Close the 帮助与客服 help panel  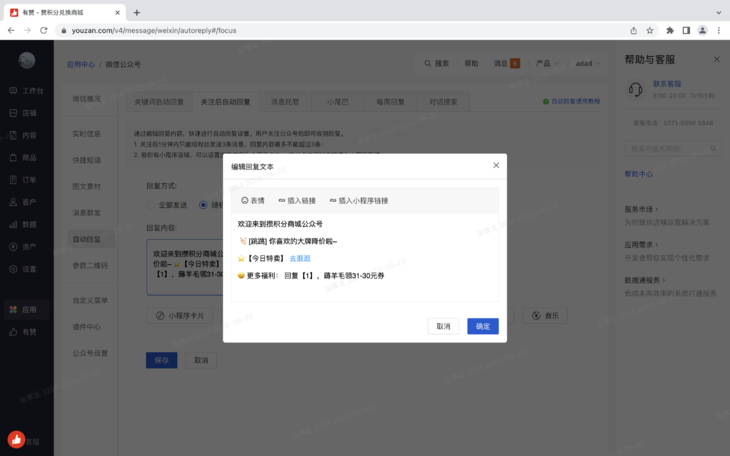pos(716,60)
